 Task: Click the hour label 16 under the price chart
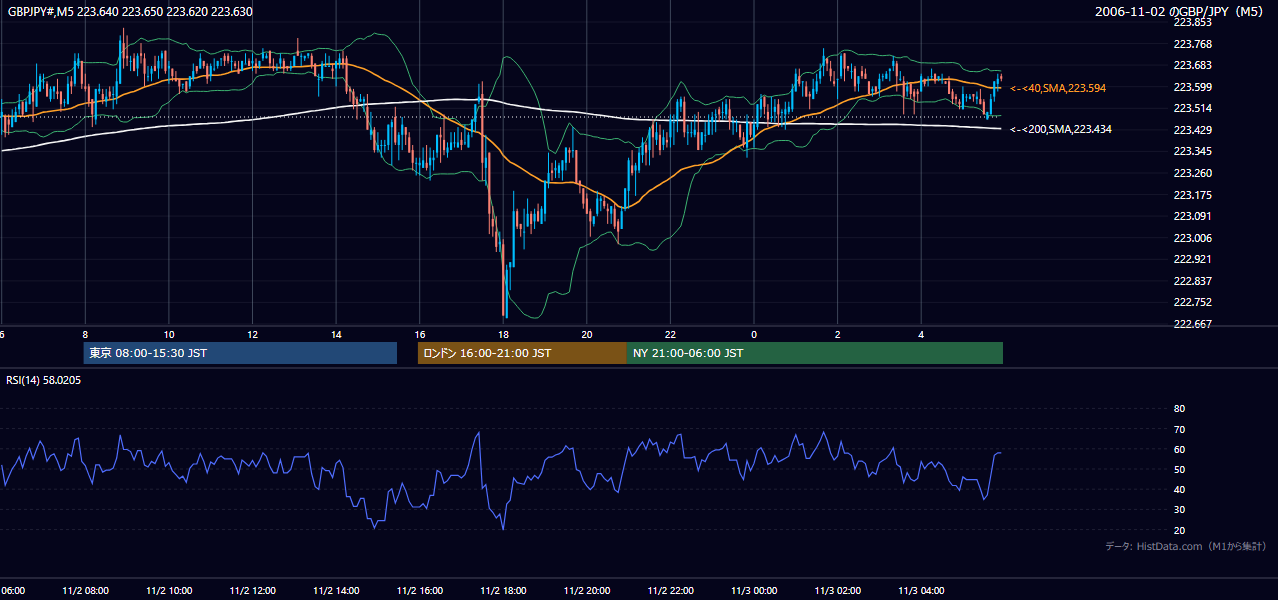pos(420,334)
